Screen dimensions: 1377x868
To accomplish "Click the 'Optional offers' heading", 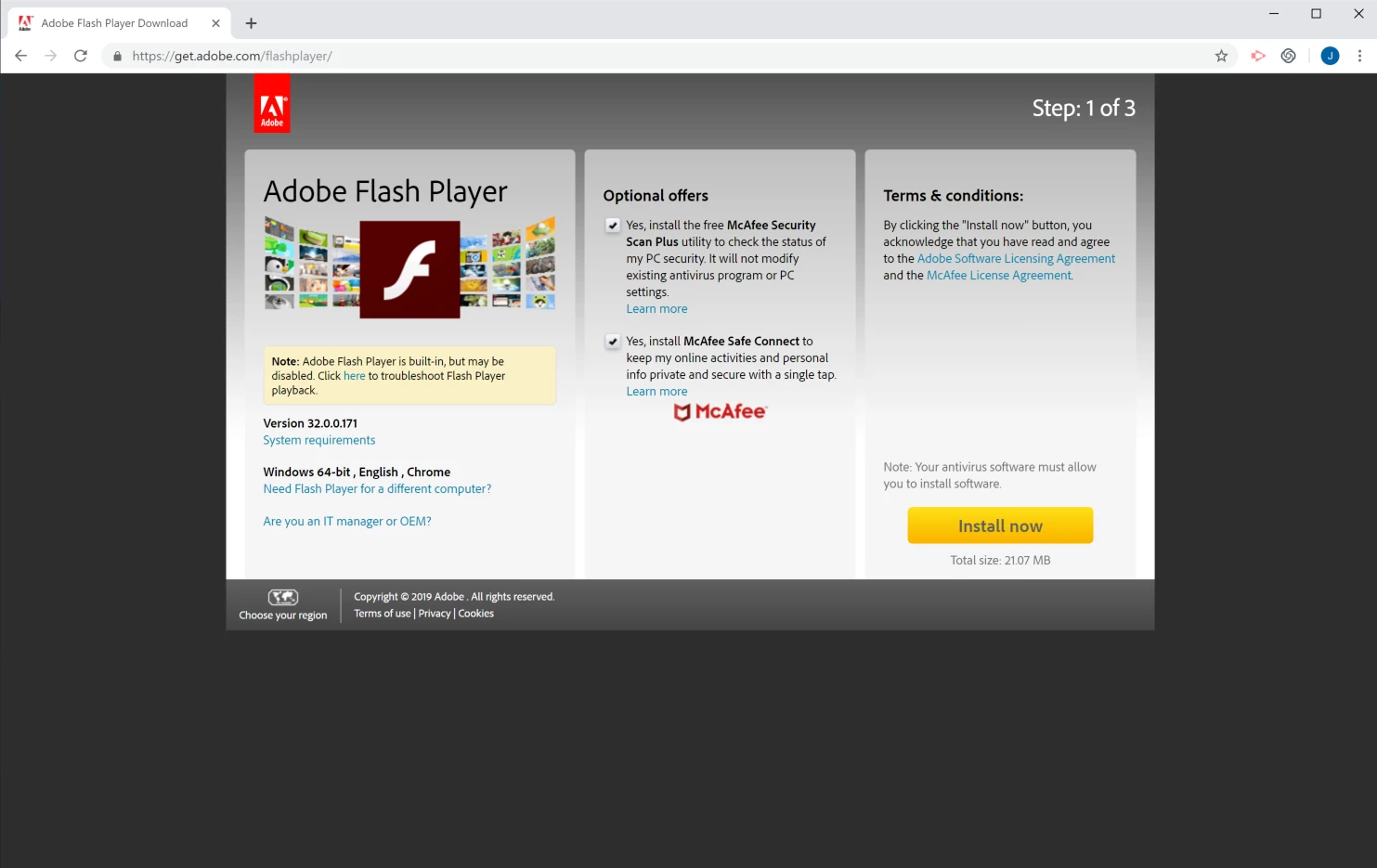I will 656,196.
